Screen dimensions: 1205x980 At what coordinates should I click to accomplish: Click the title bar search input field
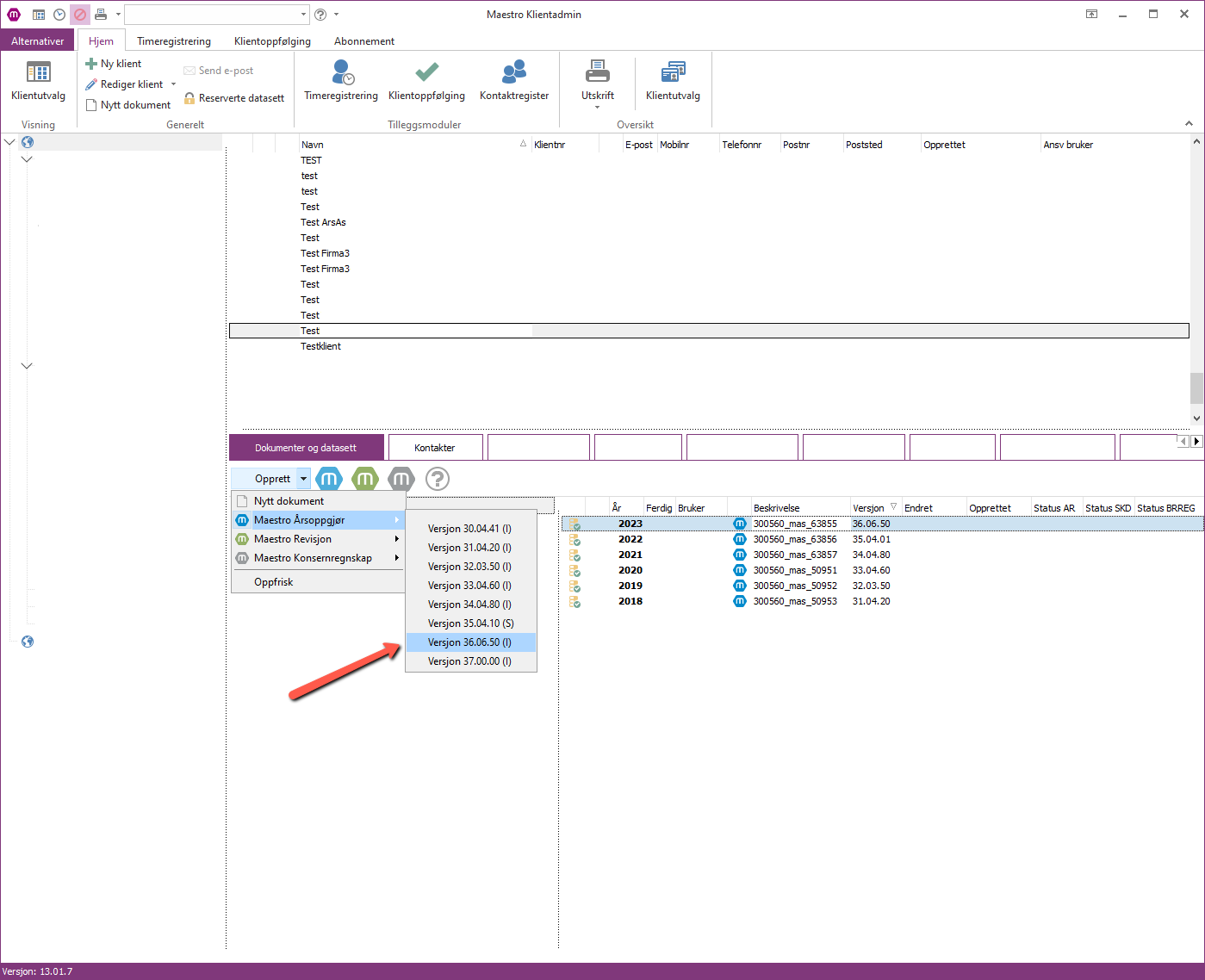(211, 15)
